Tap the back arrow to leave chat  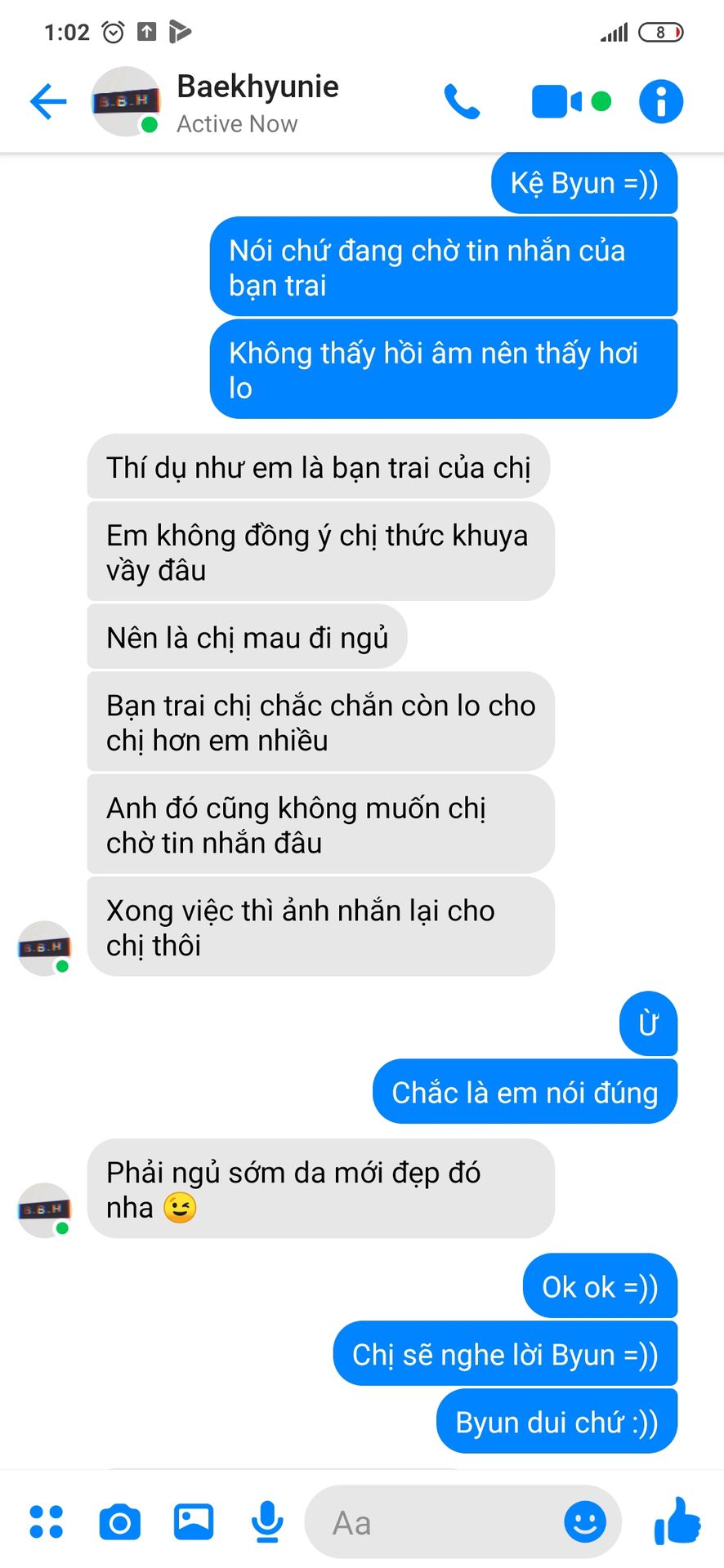(48, 102)
